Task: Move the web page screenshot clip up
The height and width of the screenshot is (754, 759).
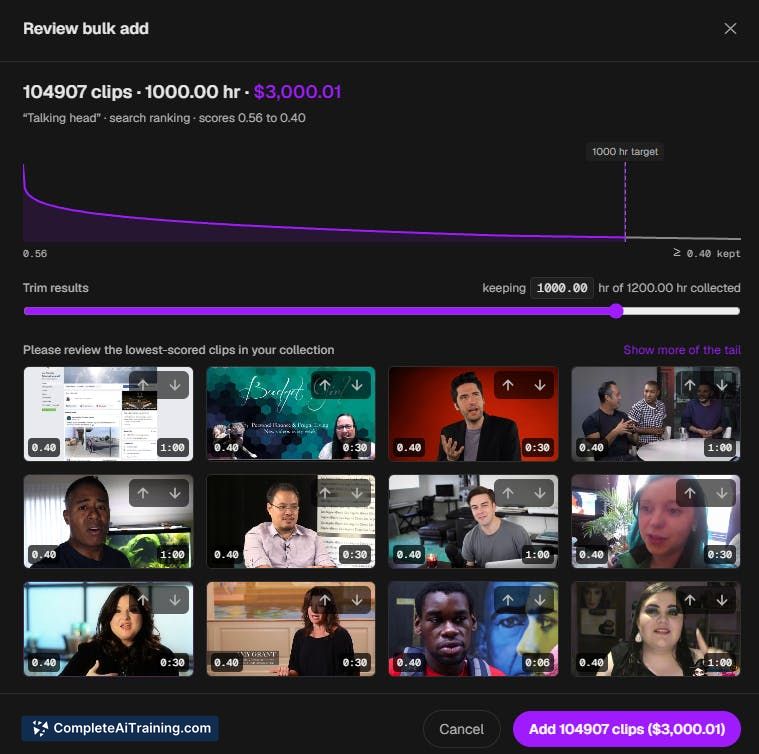Action: point(143,385)
